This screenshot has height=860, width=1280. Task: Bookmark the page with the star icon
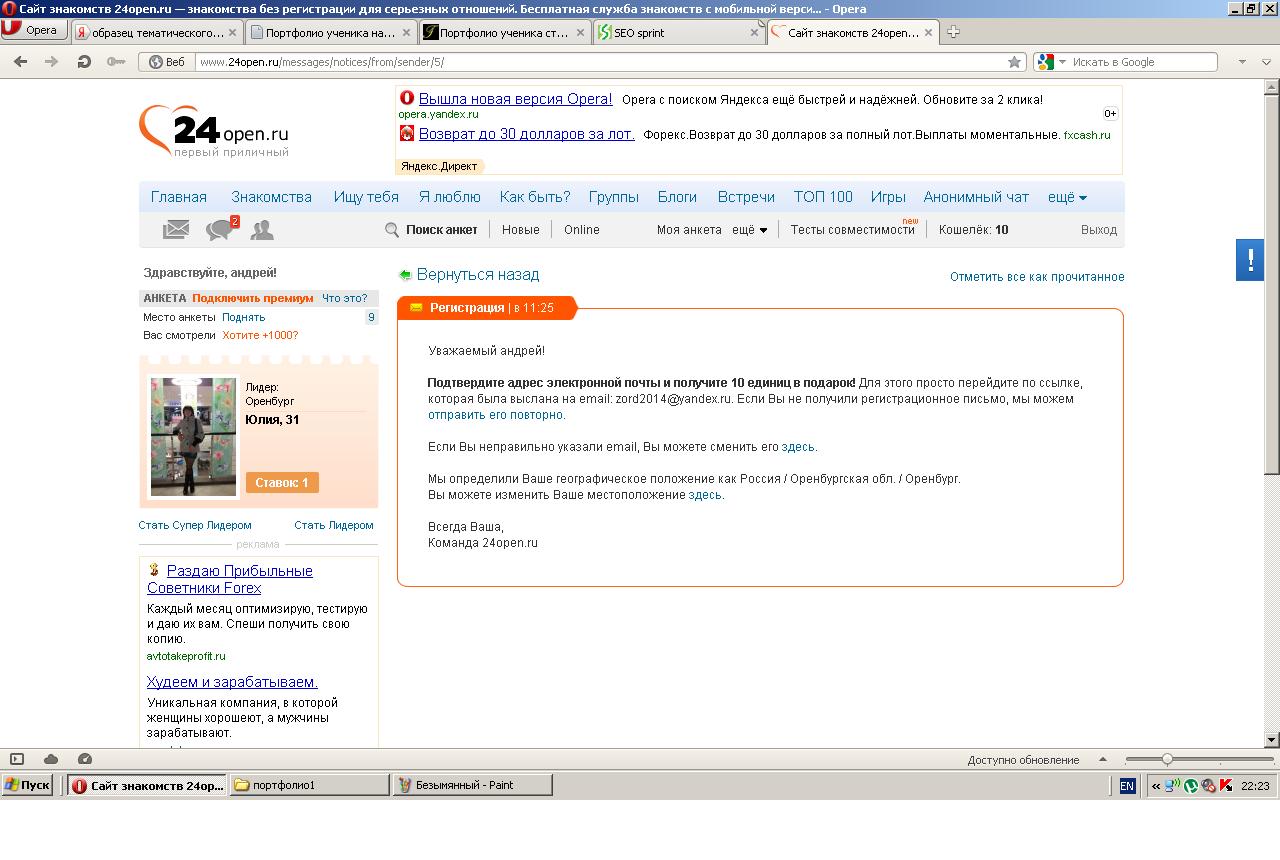tap(1014, 62)
